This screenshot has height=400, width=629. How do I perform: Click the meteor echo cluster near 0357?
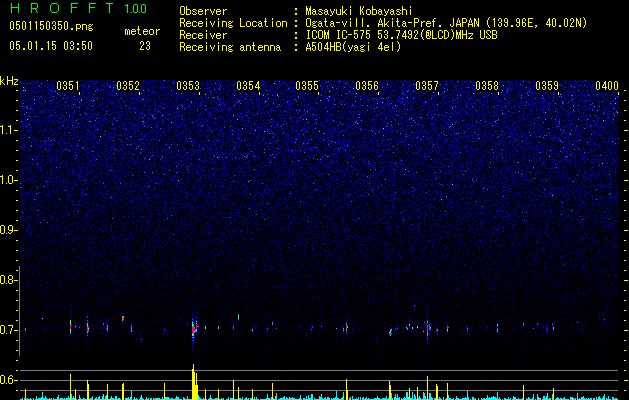coord(428,329)
